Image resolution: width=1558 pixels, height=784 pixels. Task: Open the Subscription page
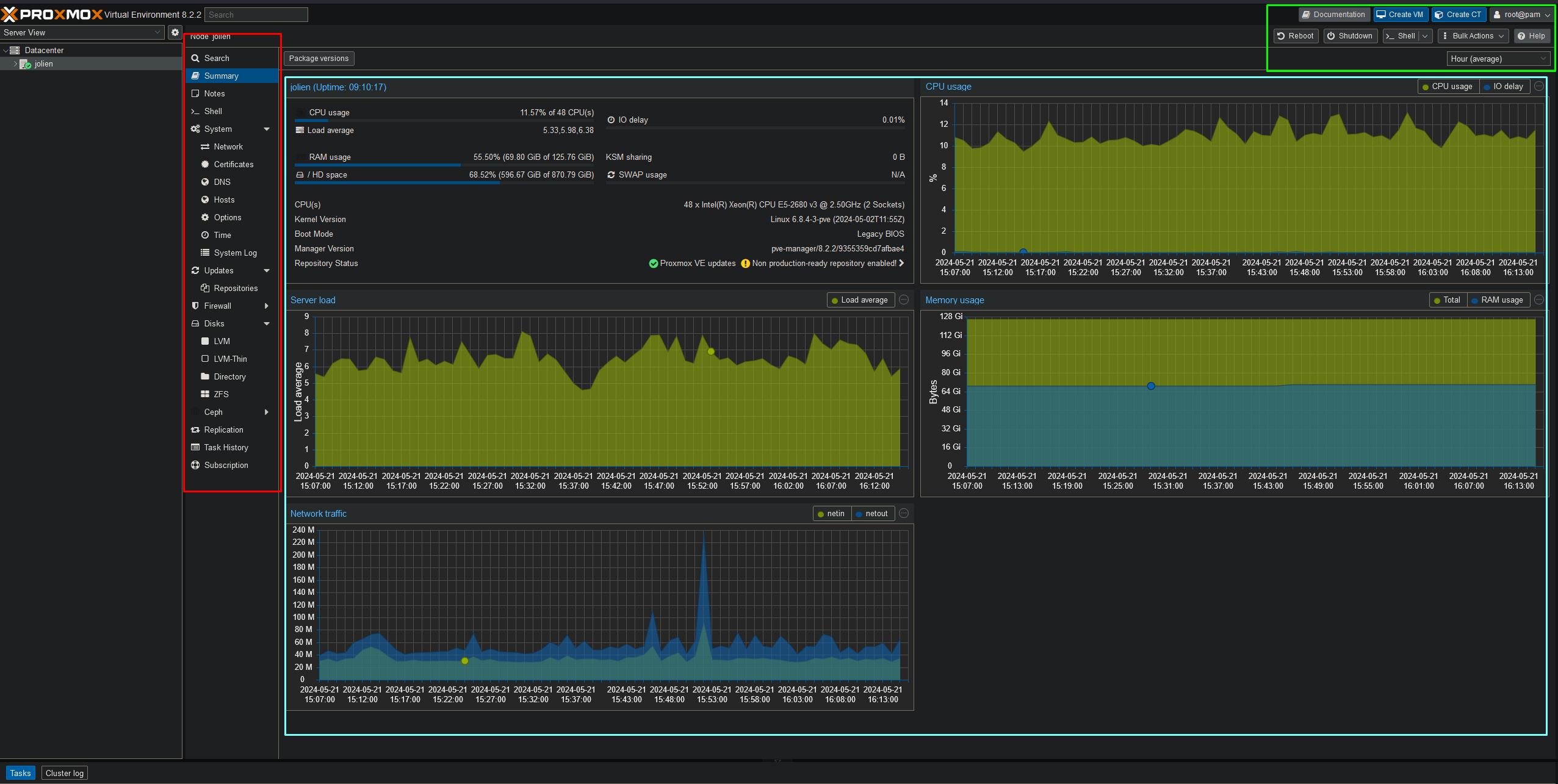coord(232,465)
